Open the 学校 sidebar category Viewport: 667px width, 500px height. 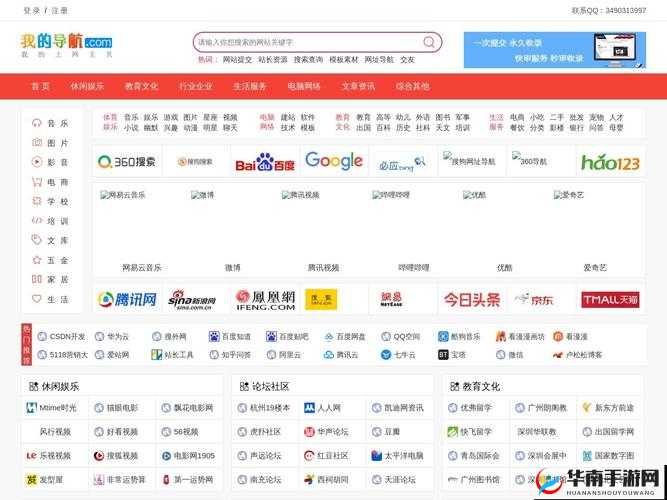(x=51, y=202)
